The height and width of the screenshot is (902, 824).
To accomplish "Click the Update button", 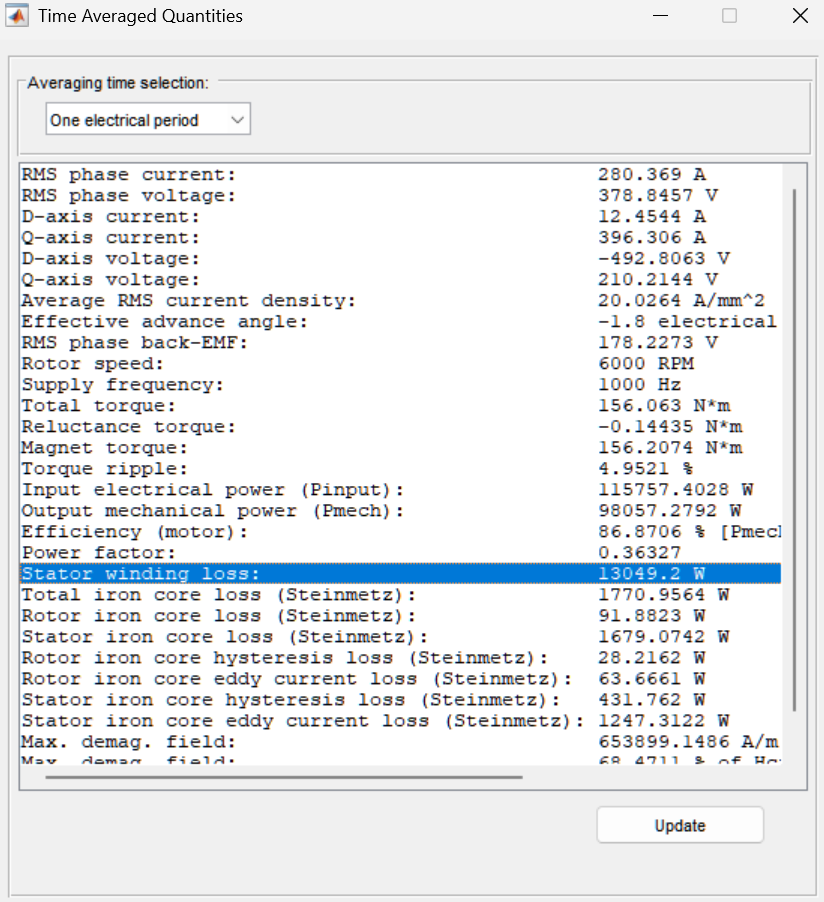I will (680, 825).
